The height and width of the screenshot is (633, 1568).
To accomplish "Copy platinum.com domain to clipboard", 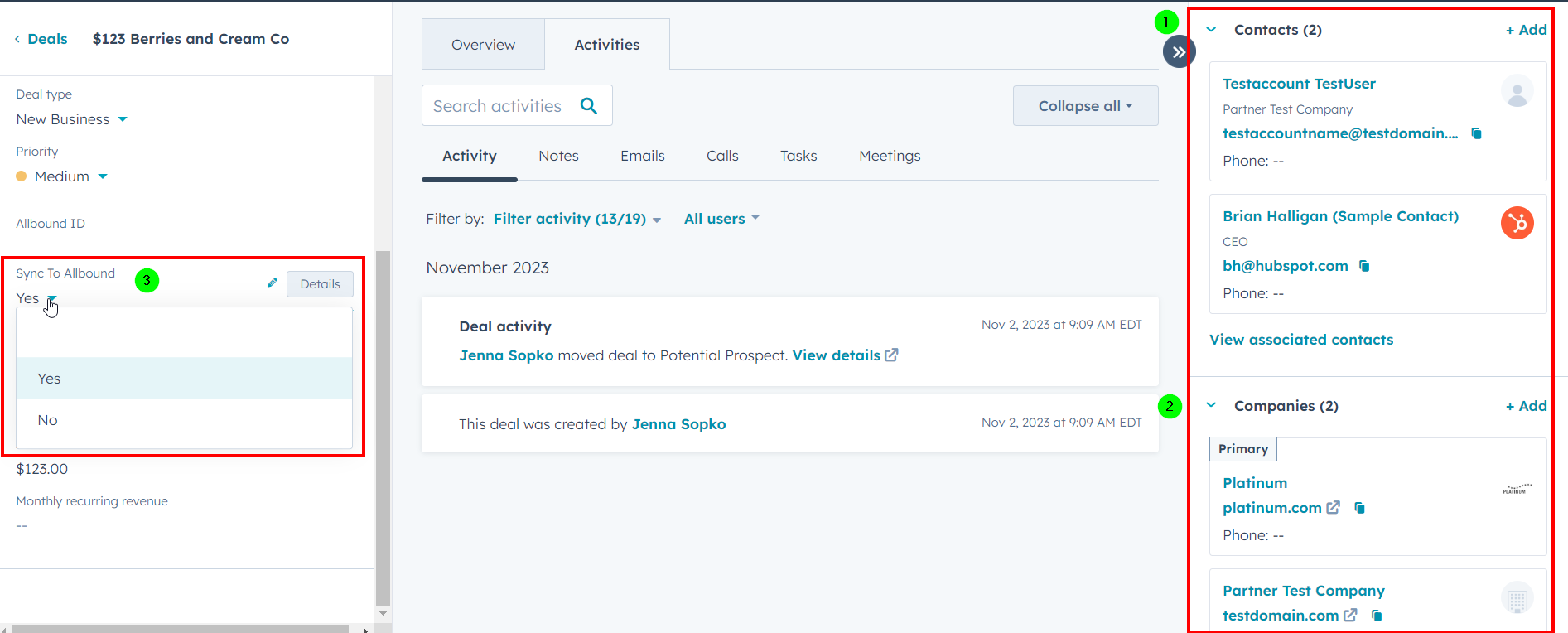I will 1359,508.
